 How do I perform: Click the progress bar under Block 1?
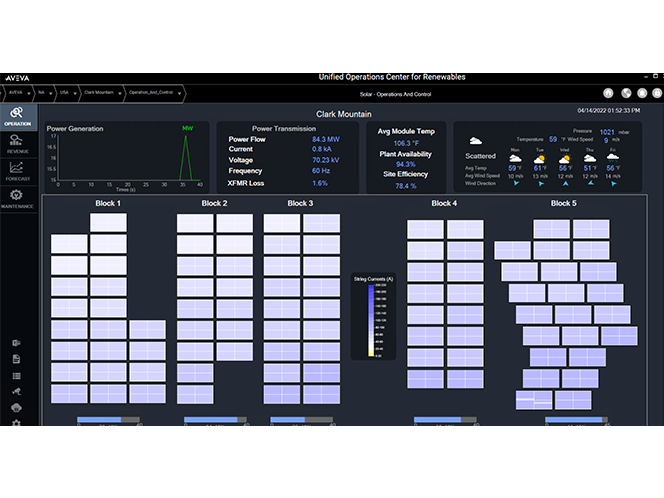(107, 420)
